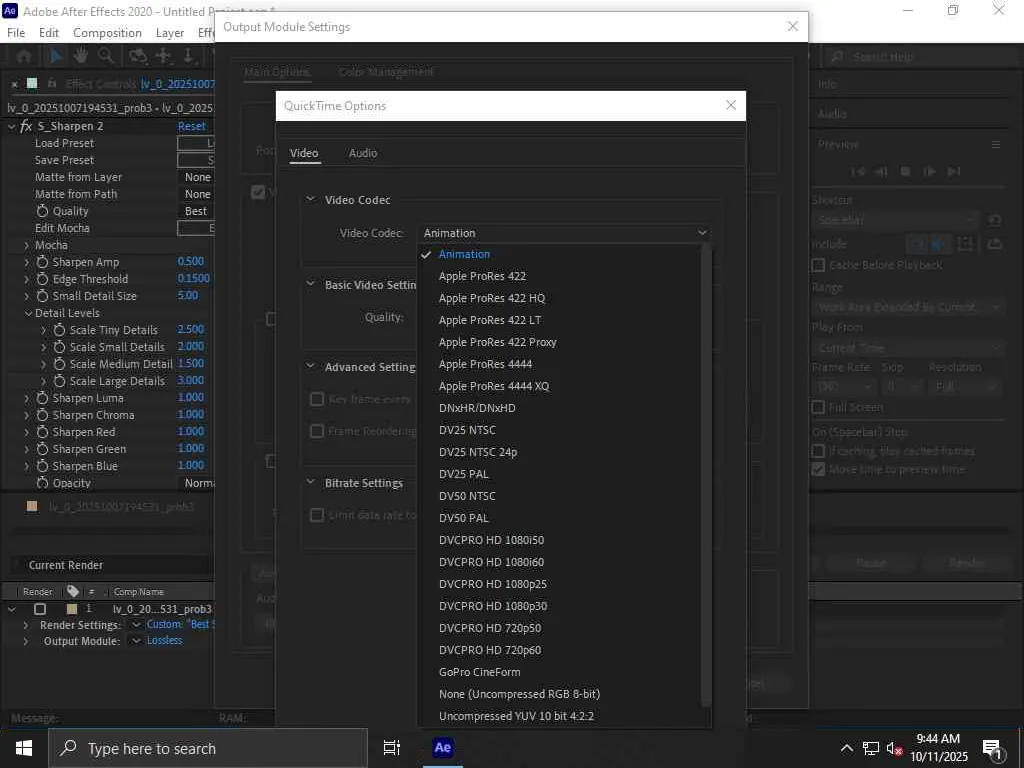Click Reset link for S_Sharpen 2
Image resolution: width=1024 pixels, height=768 pixels.
[x=191, y=126]
